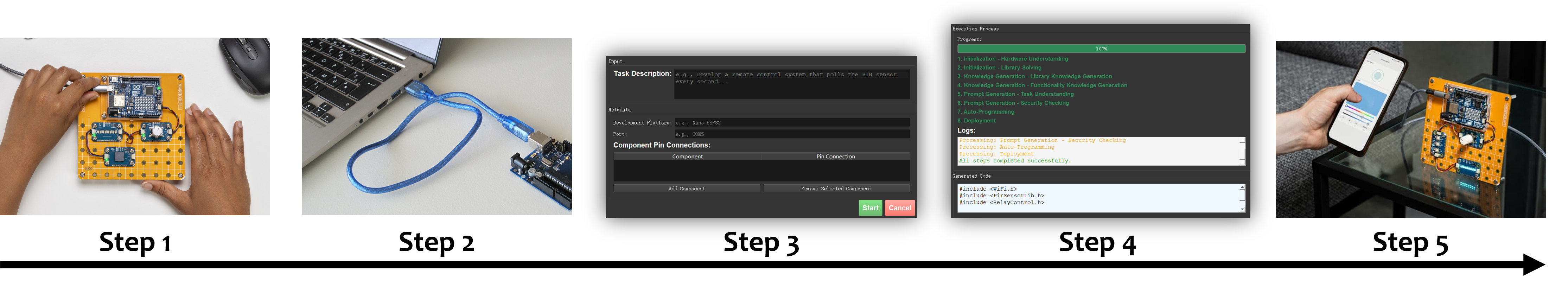The height and width of the screenshot is (287, 1568).
Task: Click the Port input field
Action: pyautogui.click(x=791, y=134)
